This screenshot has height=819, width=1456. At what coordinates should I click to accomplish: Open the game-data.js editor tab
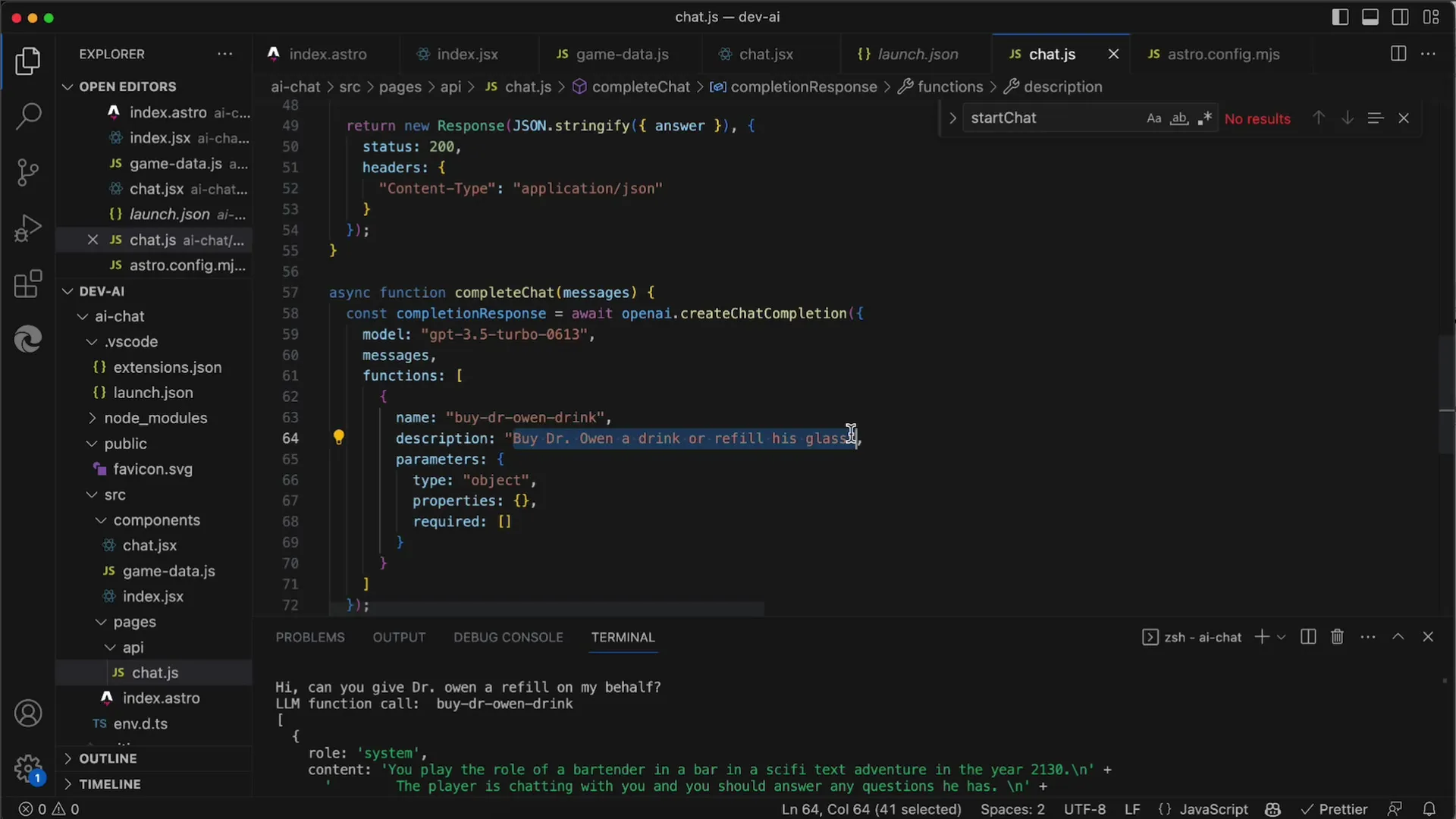coord(622,54)
